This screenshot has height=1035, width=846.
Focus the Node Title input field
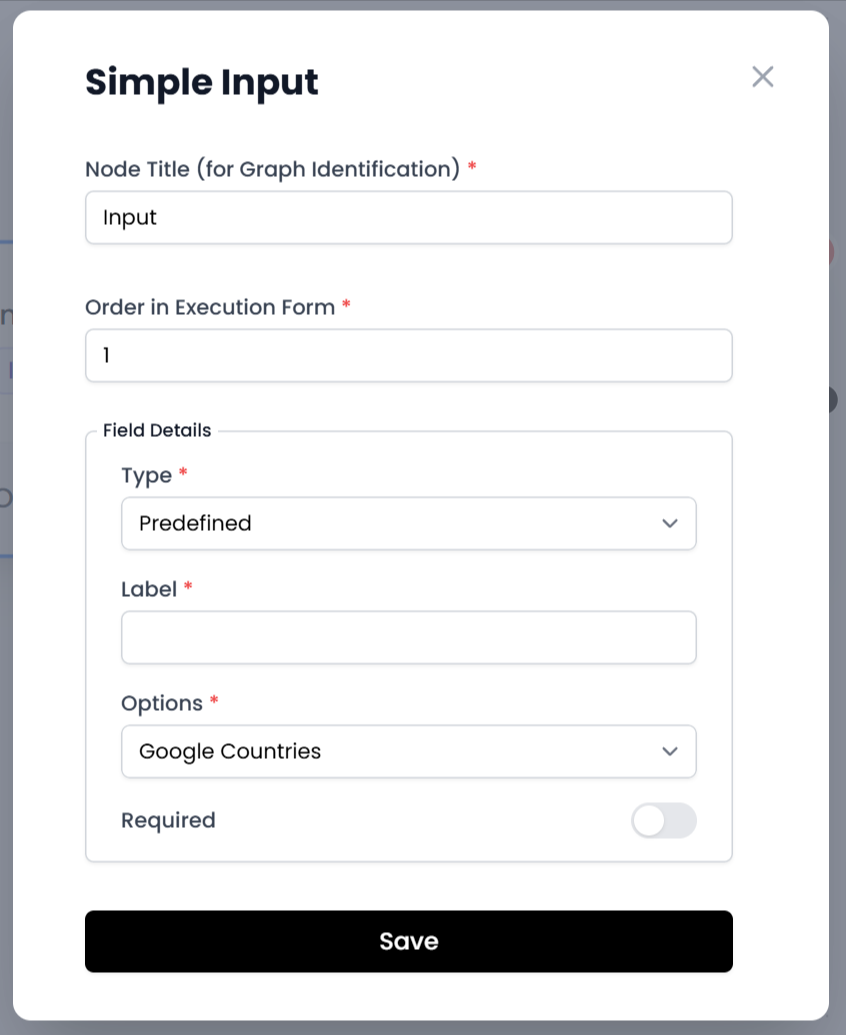(x=408, y=217)
